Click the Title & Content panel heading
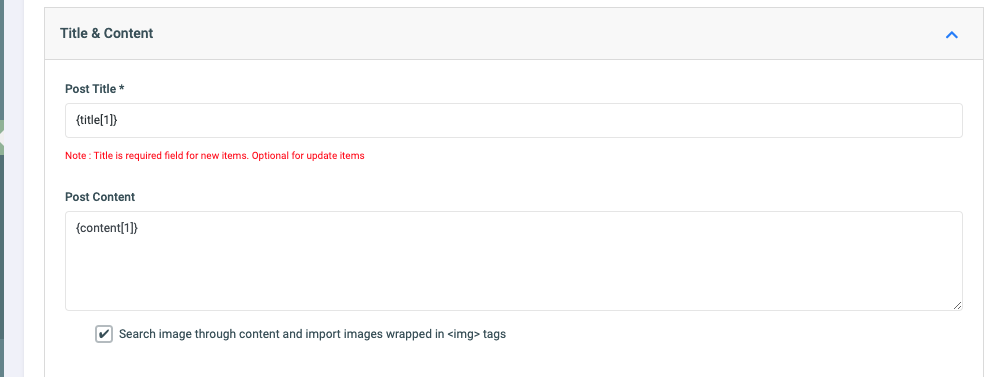 coord(107,34)
